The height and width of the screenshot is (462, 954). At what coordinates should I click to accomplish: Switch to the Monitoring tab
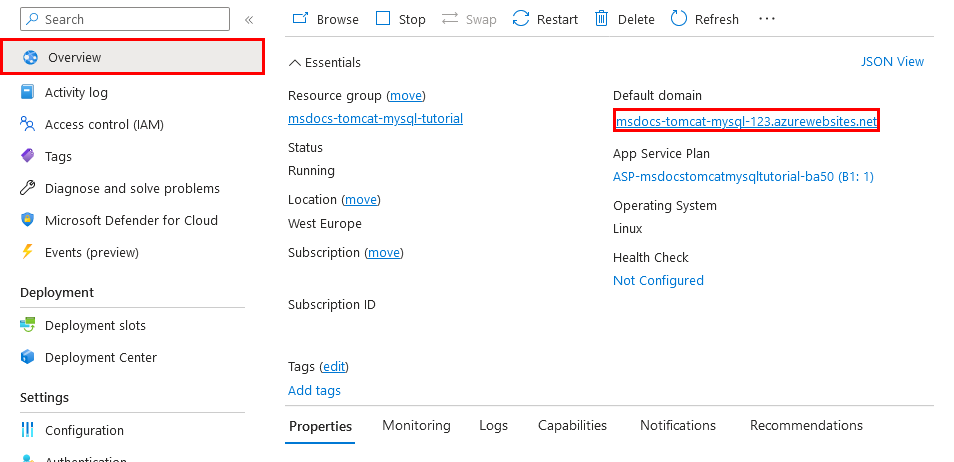[x=416, y=425]
